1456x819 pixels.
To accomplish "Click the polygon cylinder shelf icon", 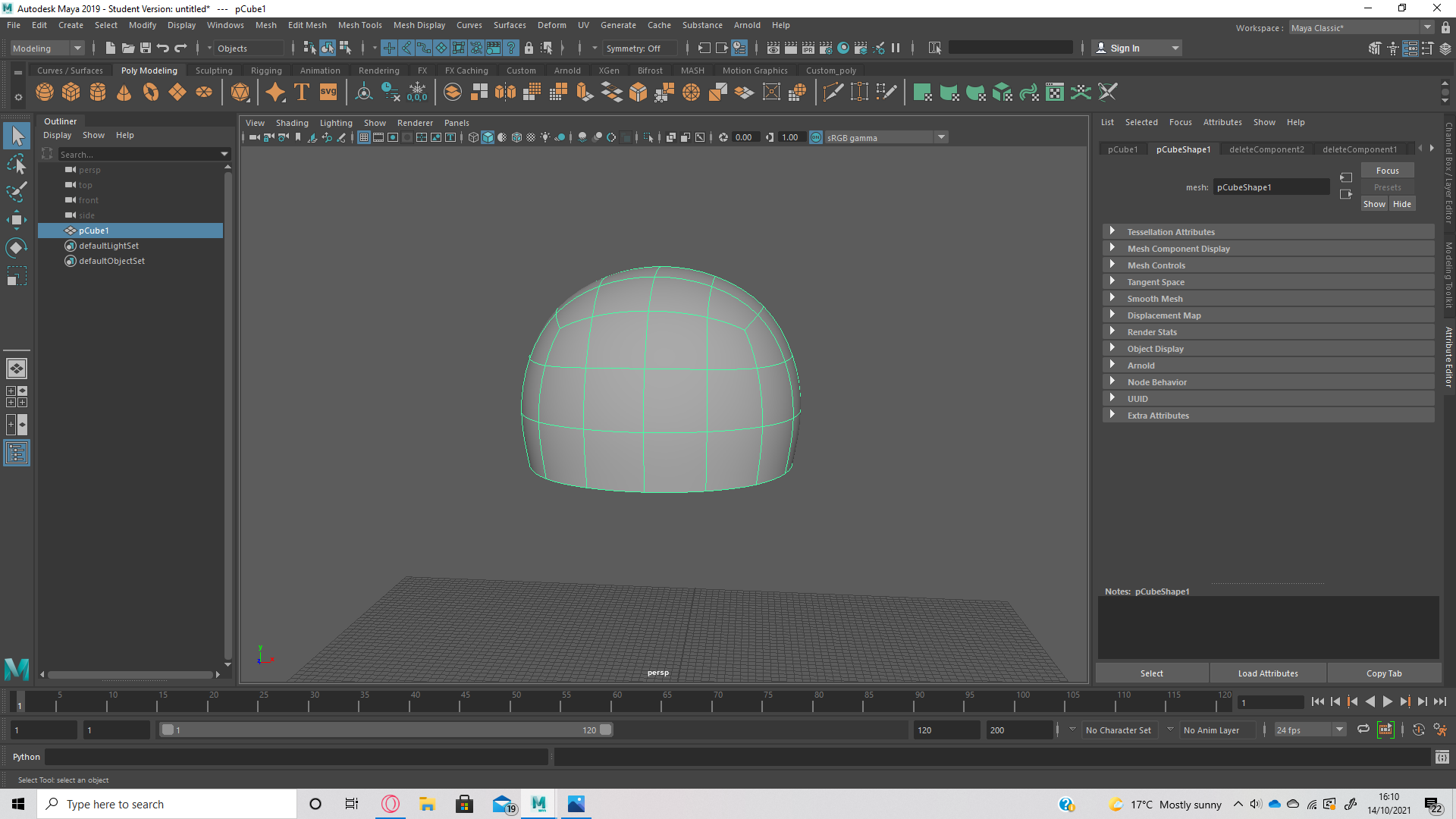I will click(x=98, y=93).
